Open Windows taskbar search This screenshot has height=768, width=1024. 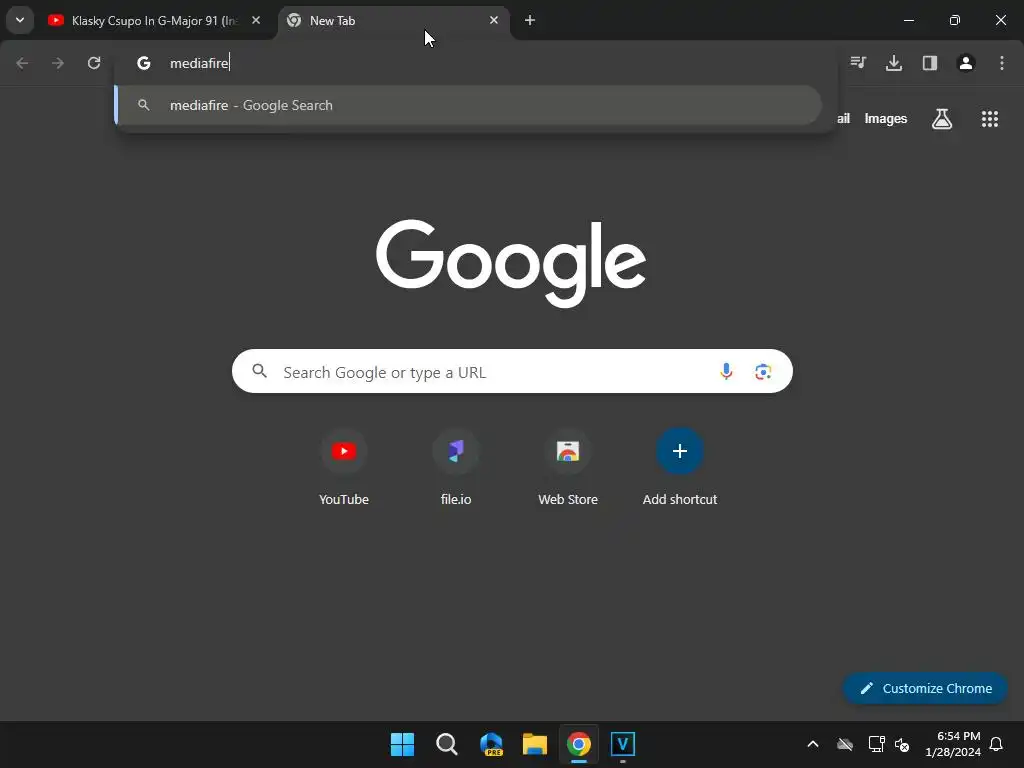point(447,744)
